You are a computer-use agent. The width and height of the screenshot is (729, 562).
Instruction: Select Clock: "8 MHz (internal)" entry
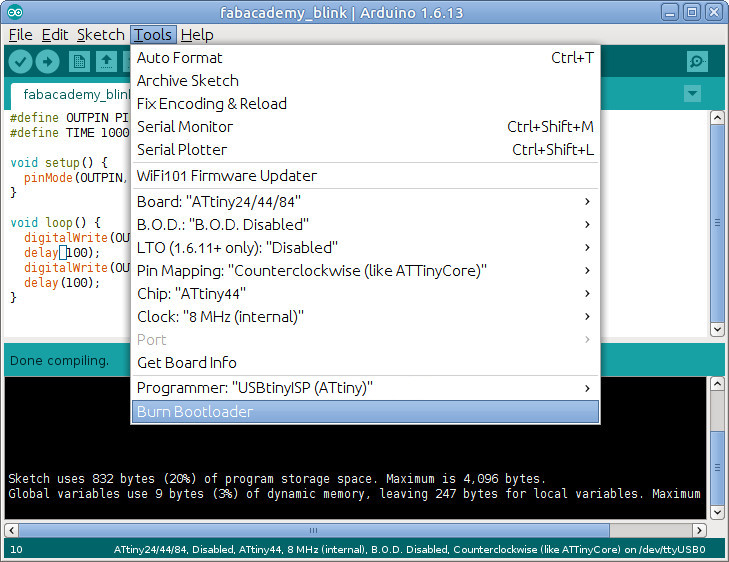tap(365, 317)
